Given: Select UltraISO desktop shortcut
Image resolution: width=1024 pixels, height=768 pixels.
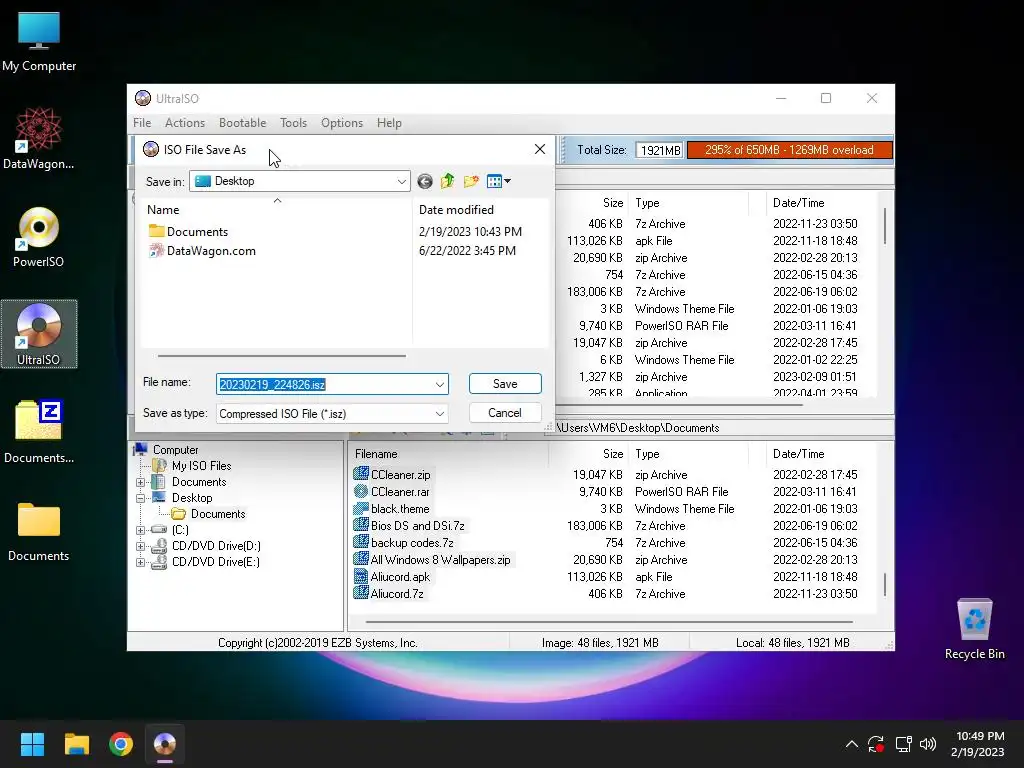Looking at the screenshot, I should coord(39,334).
